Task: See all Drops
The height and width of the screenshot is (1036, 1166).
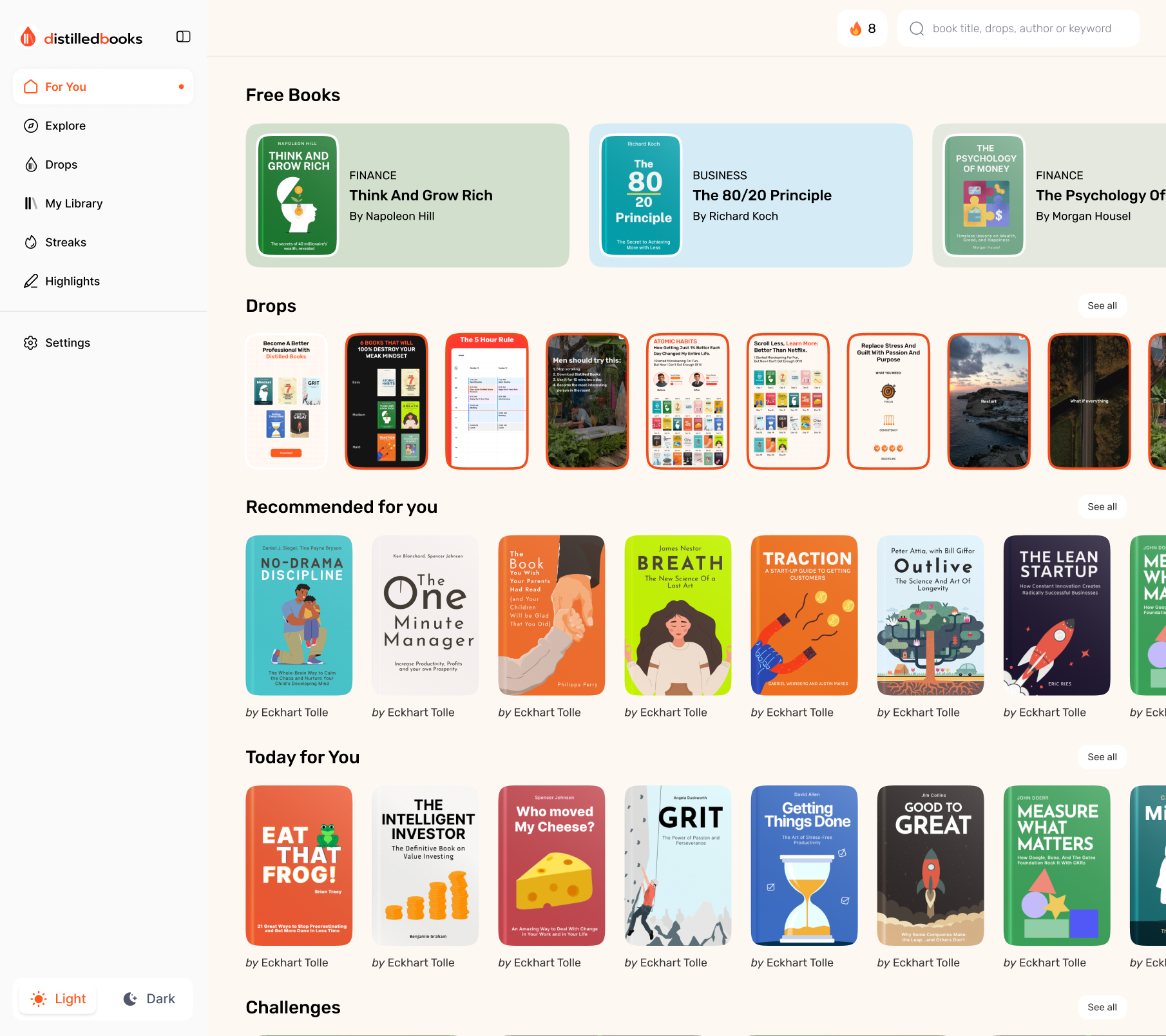Action: (1102, 305)
